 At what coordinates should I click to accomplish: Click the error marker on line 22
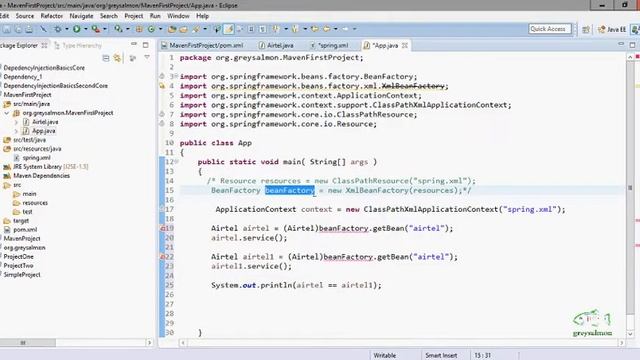pos(162,257)
